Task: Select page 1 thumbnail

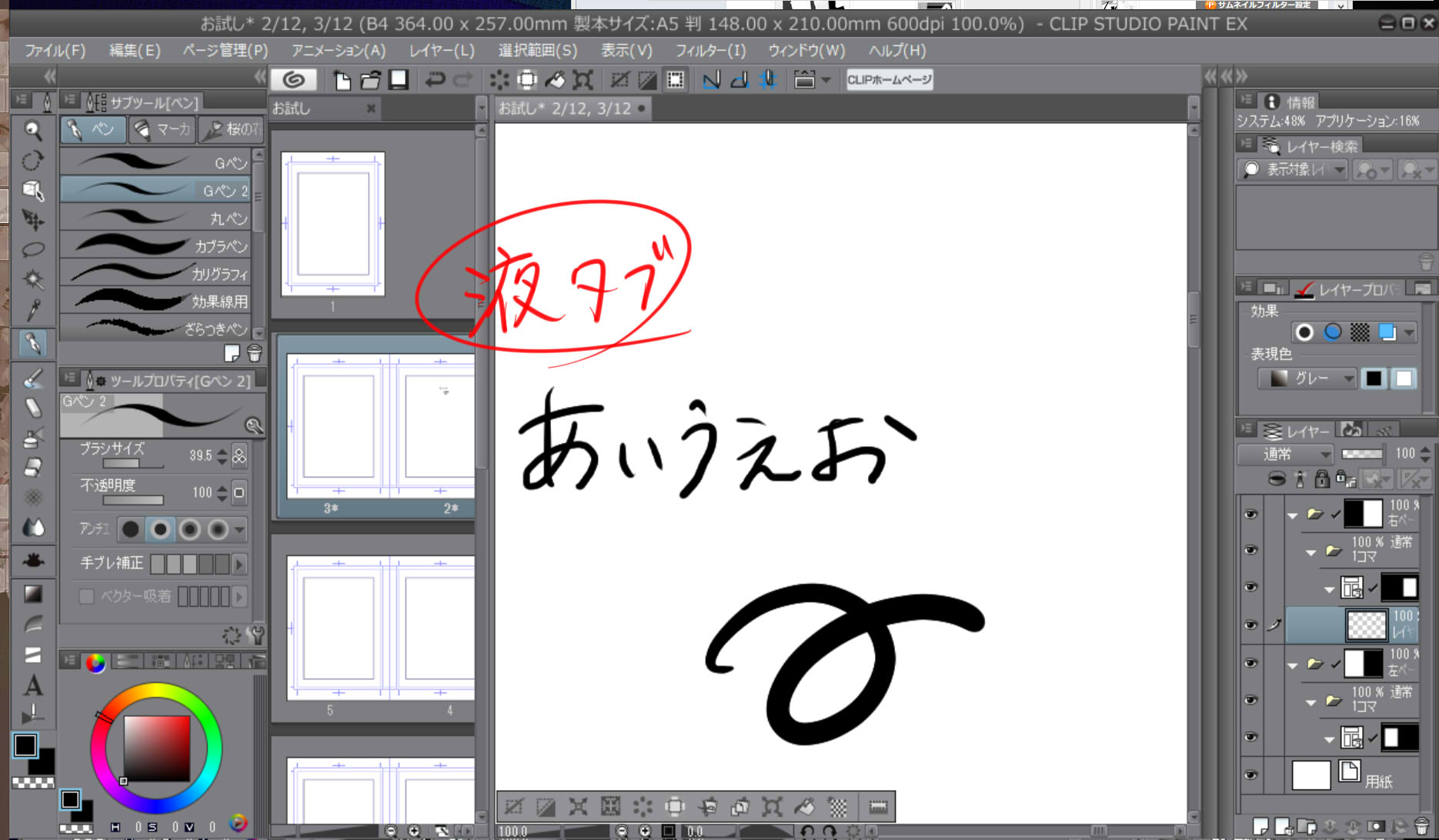Action: 332,224
